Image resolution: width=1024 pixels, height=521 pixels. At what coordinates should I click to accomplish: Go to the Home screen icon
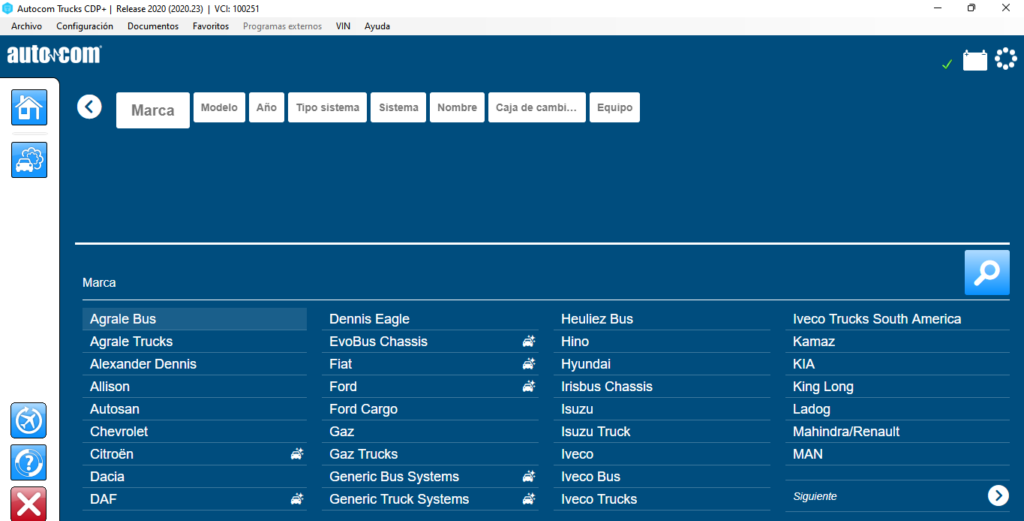(x=29, y=107)
